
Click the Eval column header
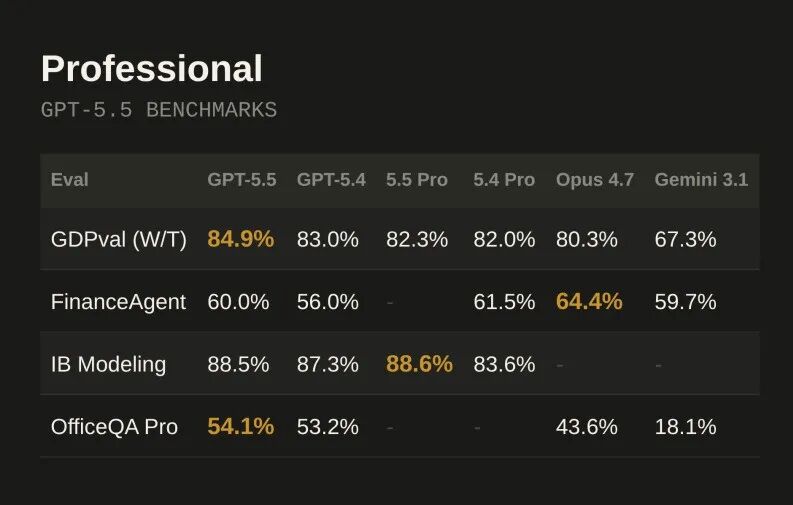click(x=70, y=180)
